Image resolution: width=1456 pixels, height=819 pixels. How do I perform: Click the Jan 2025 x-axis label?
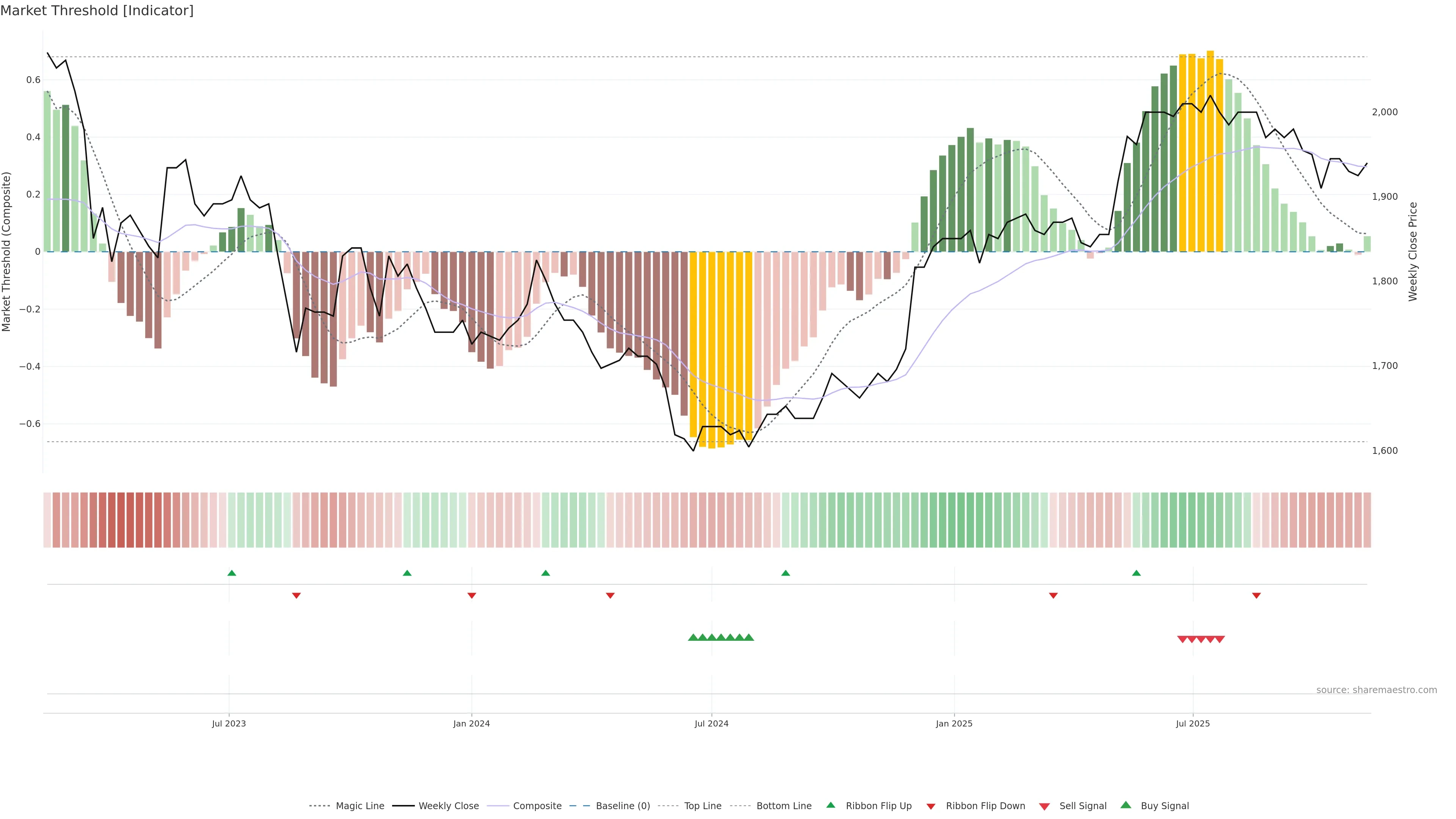(x=954, y=723)
